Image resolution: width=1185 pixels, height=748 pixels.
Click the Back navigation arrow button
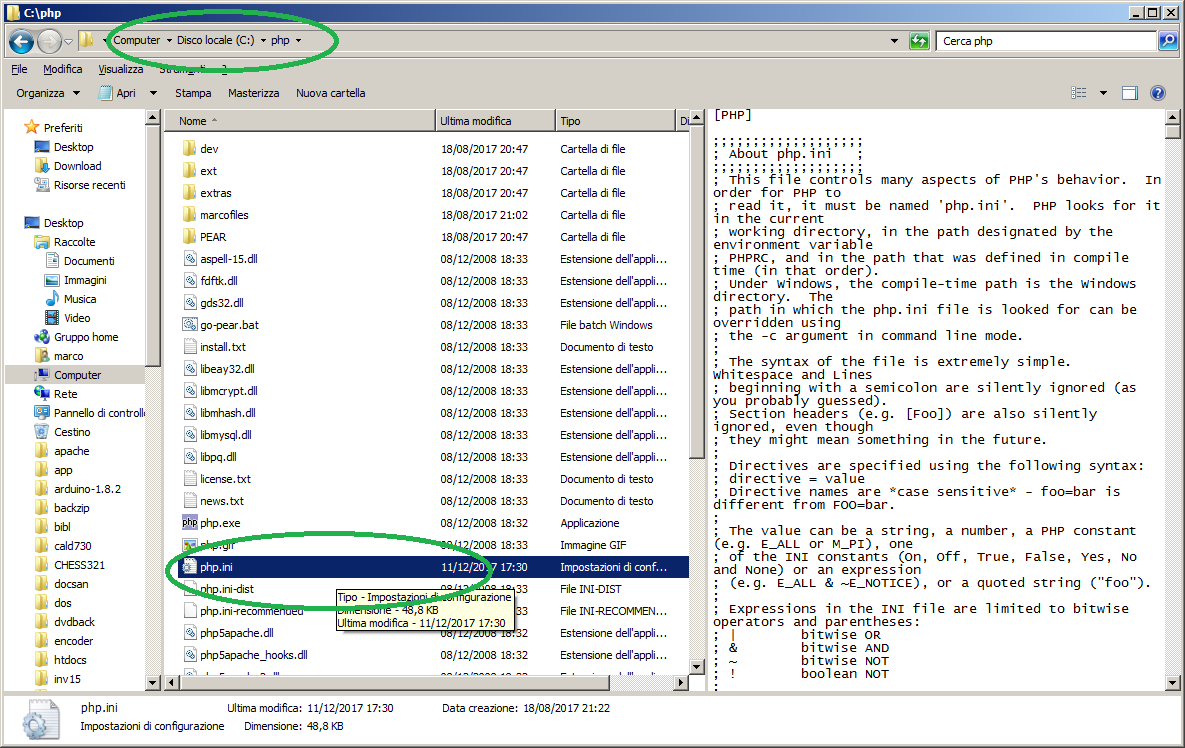(x=21, y=41)
